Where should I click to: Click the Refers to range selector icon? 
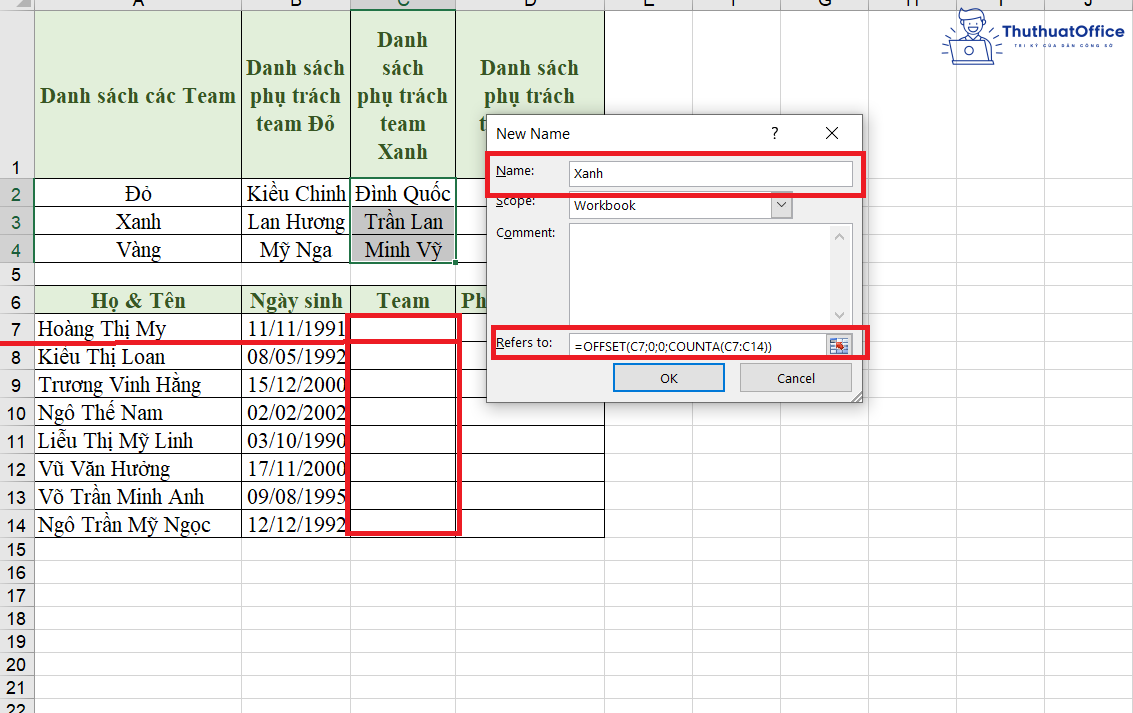pyautogui.click(x=839, y=343)
